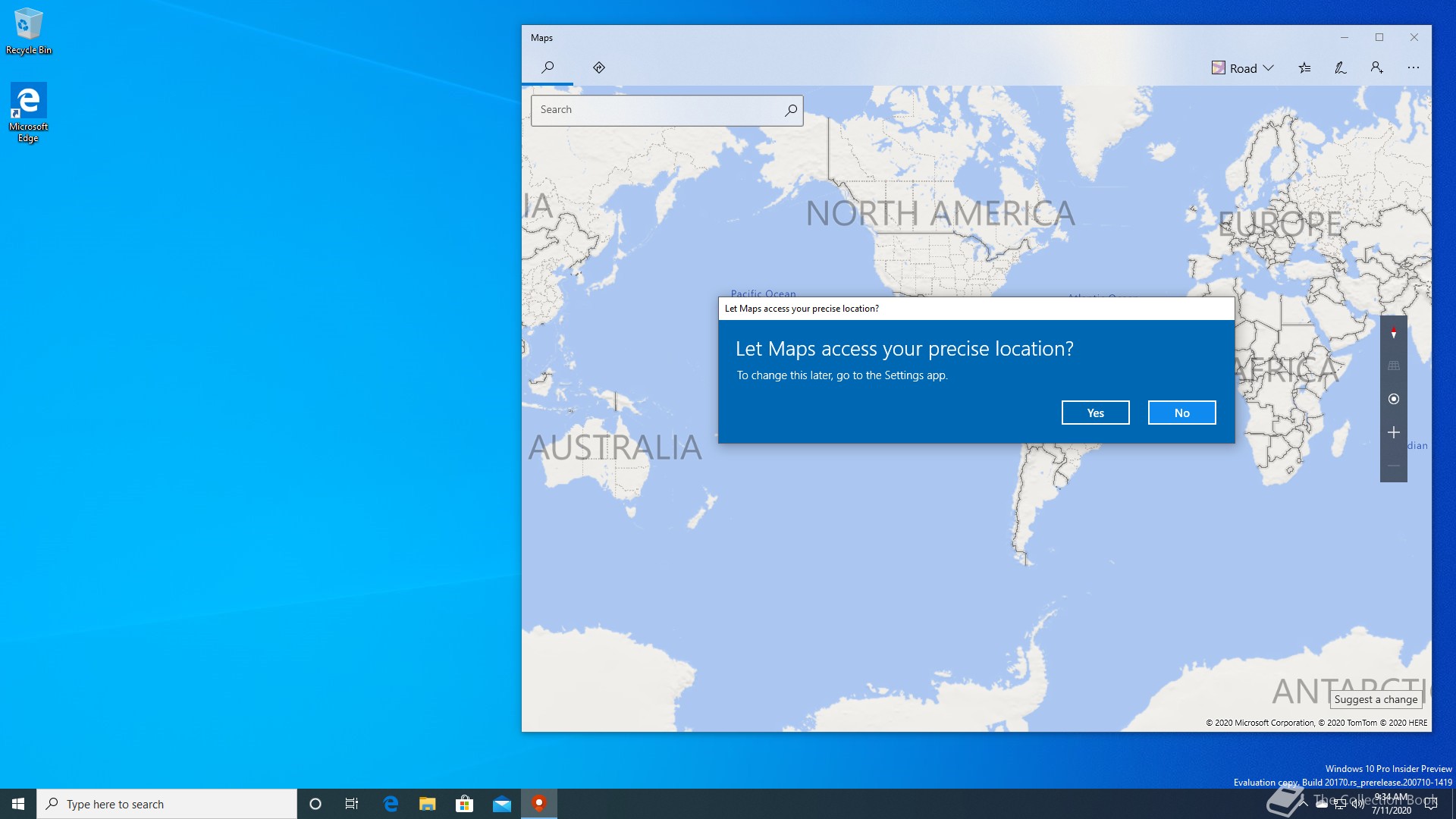
Task: Open Microsoft Store from the taskbar
Action: pyautogui.click(x=464, y=804)
